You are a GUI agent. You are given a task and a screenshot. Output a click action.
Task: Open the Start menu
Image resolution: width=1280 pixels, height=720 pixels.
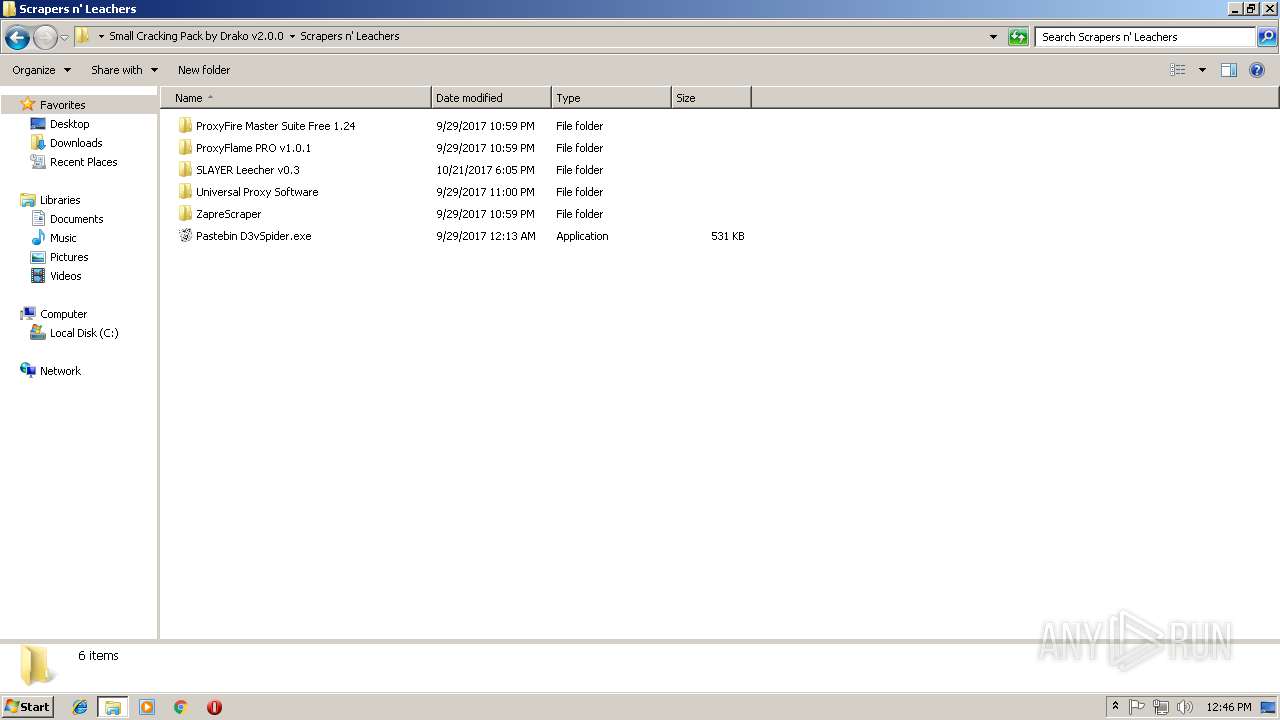click(27, 706)
